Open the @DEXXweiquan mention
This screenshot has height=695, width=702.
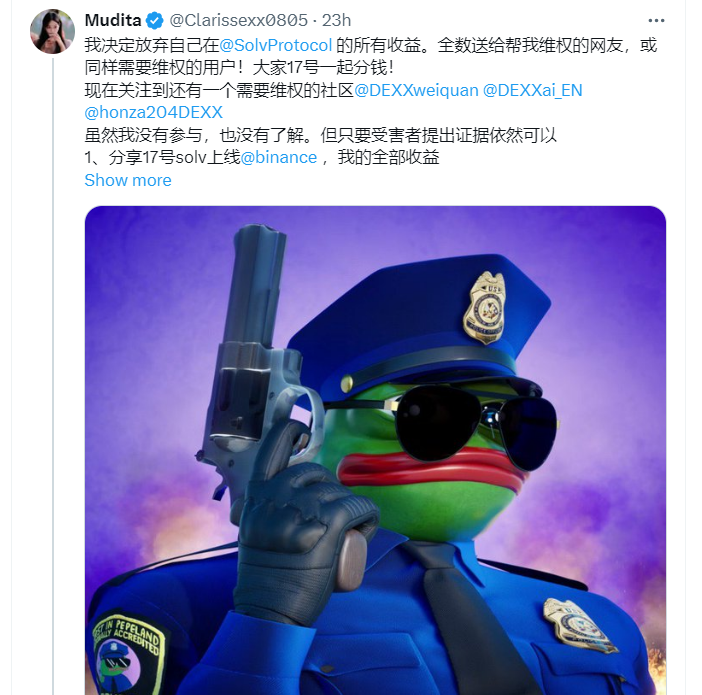(416, 90)
